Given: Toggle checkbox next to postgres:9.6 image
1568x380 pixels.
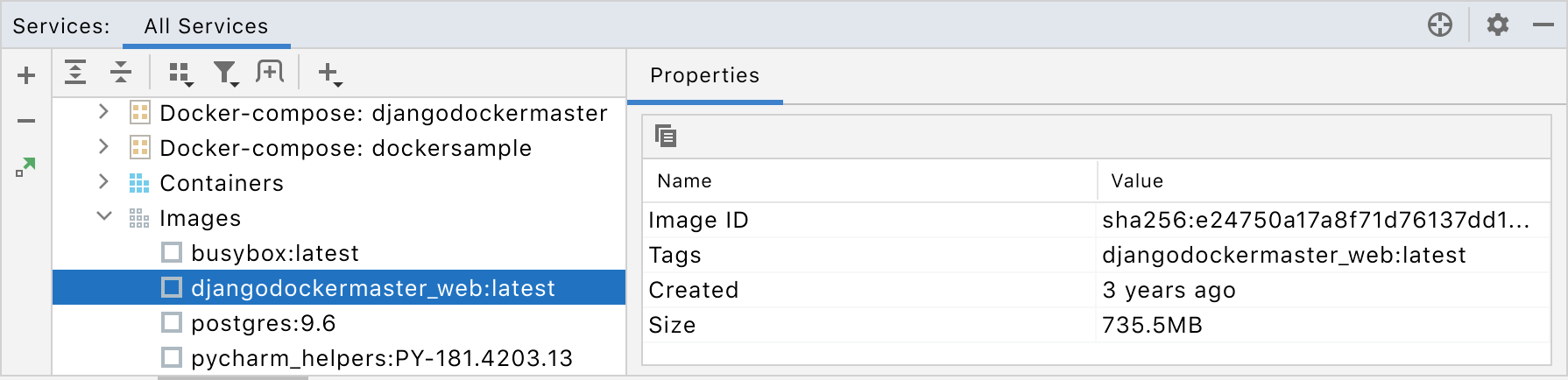Looking at the screenshot, I should pyautogui.click(x=172, y=323).
